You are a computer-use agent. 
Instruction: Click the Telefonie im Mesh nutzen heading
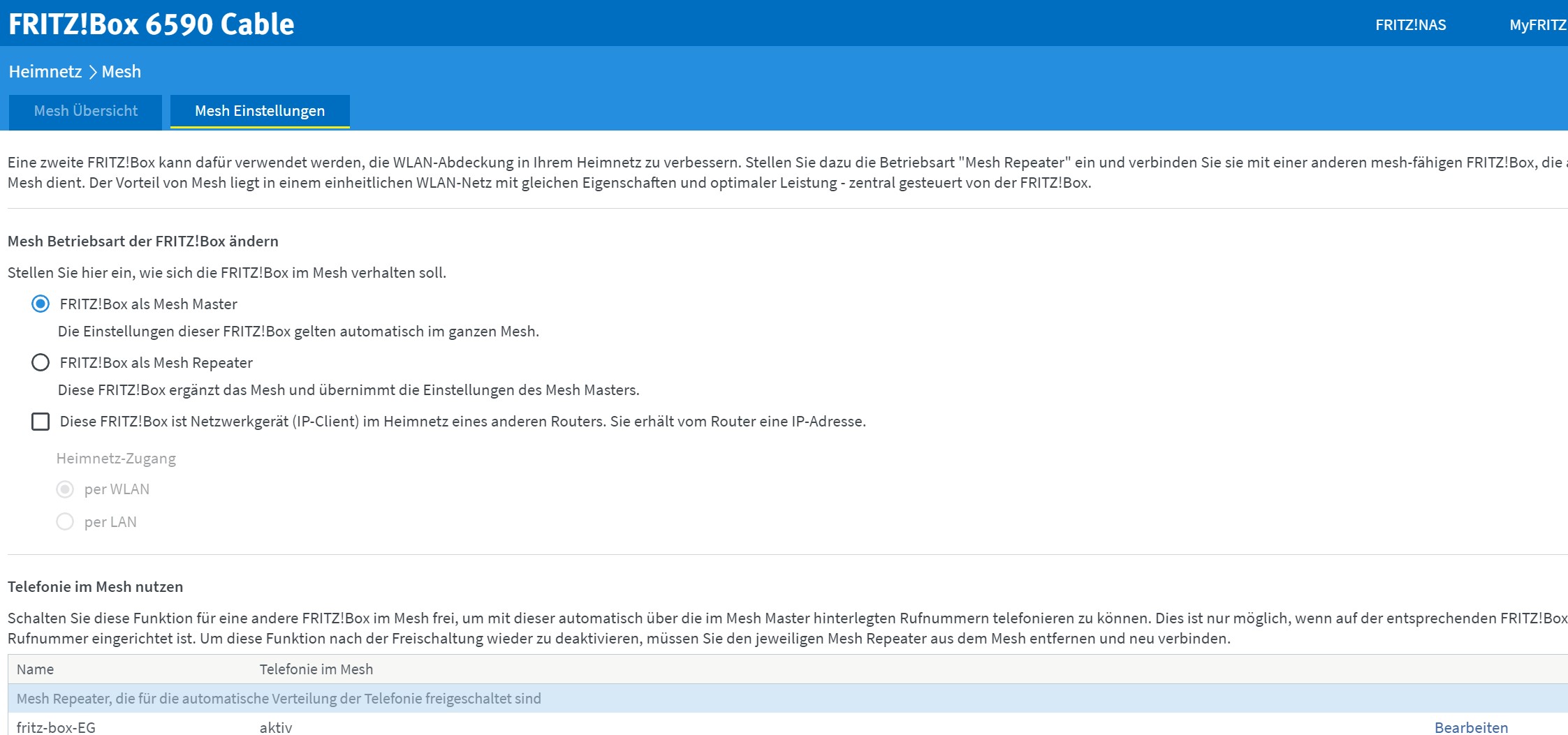point(95,587)
